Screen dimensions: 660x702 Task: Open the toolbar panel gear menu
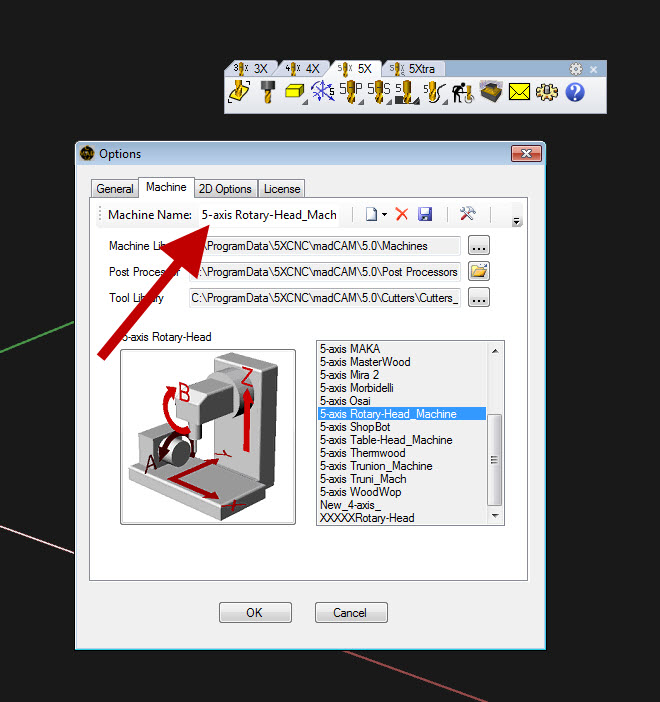(576, 69)
